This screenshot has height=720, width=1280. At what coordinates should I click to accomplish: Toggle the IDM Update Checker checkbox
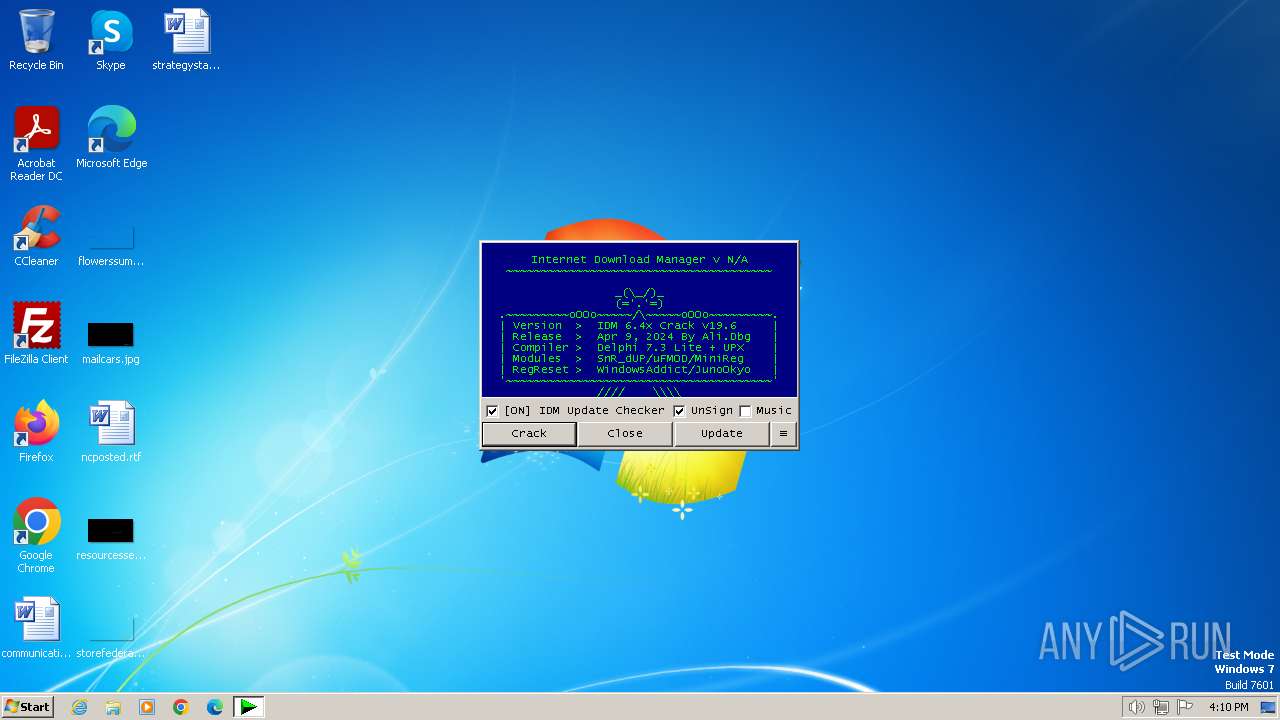492,410
